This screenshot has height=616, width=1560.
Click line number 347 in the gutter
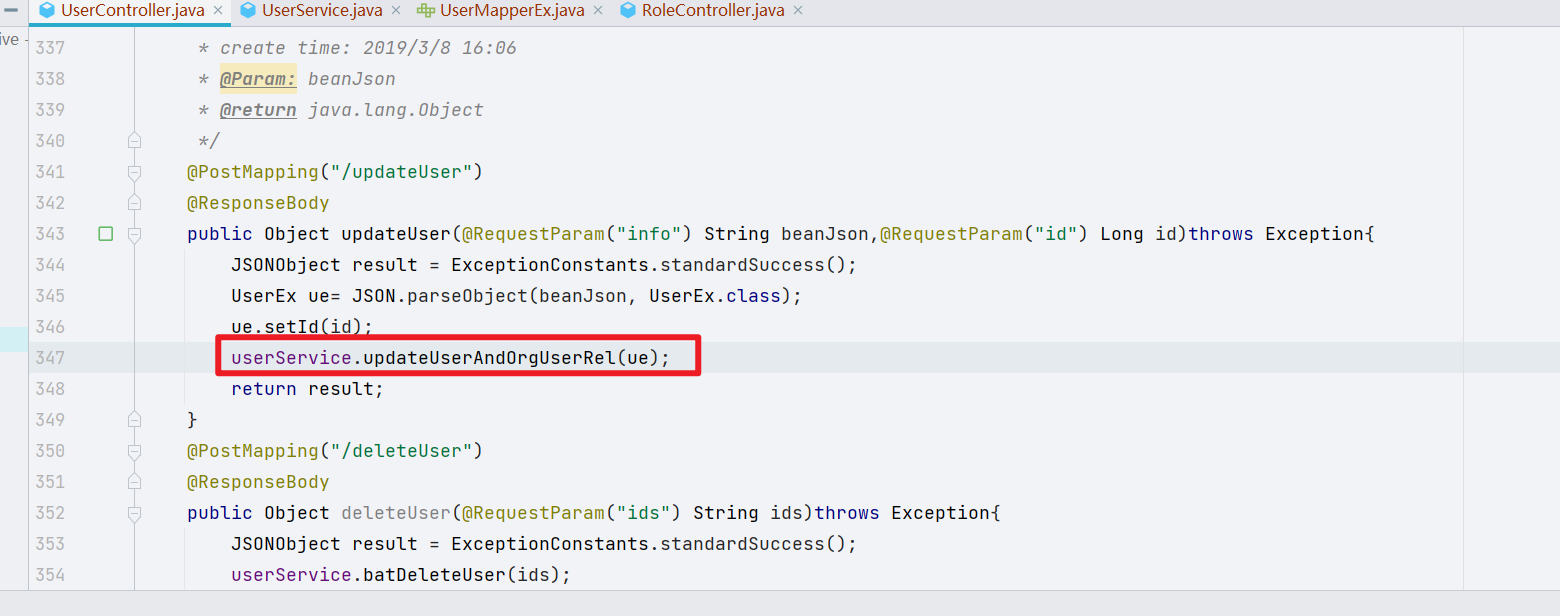[x=50, y=357]
